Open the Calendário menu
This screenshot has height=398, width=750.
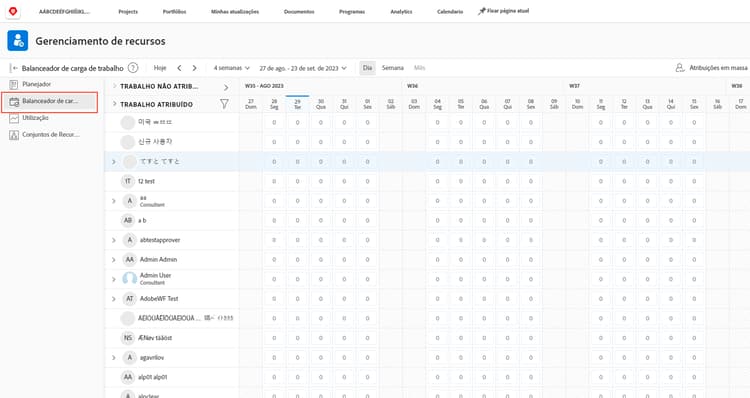click(450, 11)
